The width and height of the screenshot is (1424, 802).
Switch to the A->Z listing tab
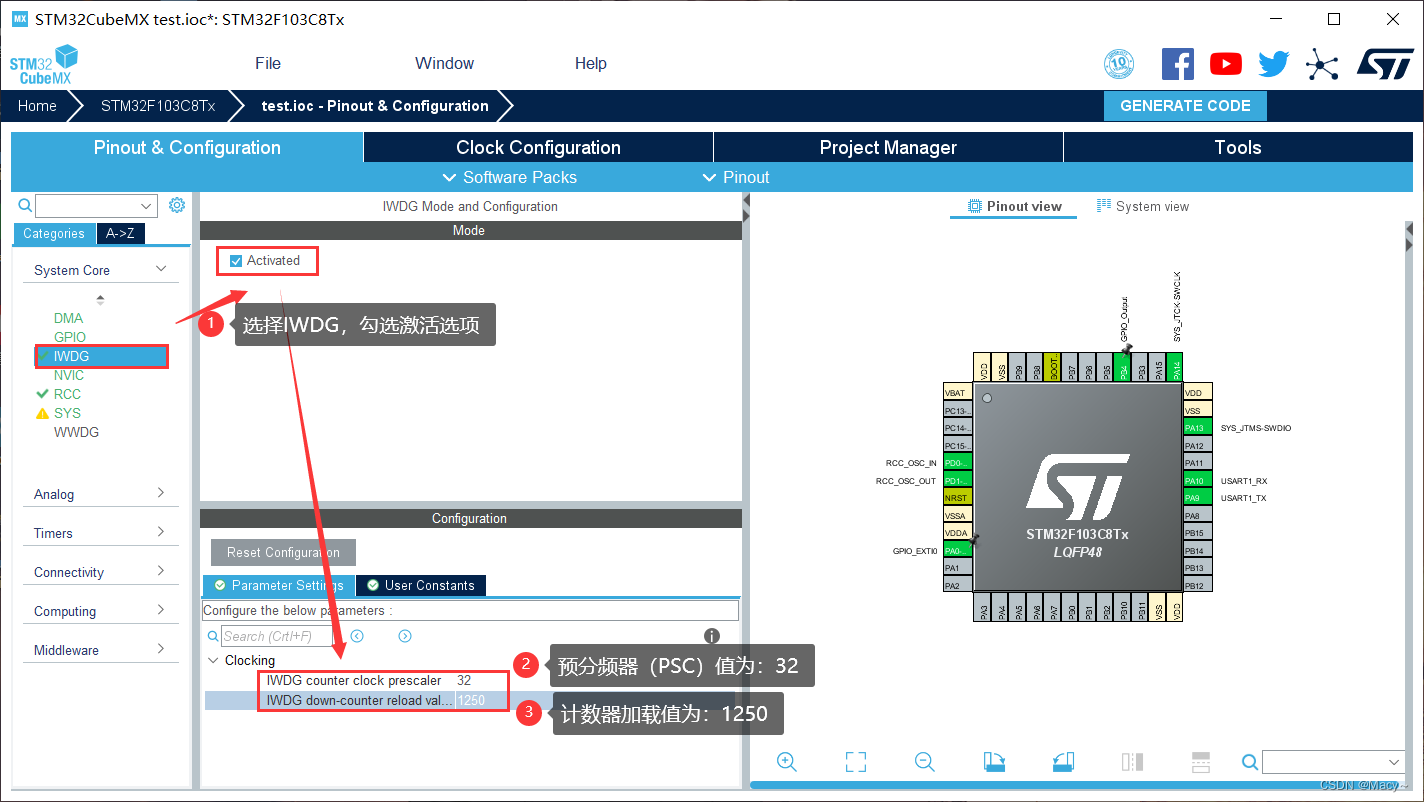(x=120, y=233)
